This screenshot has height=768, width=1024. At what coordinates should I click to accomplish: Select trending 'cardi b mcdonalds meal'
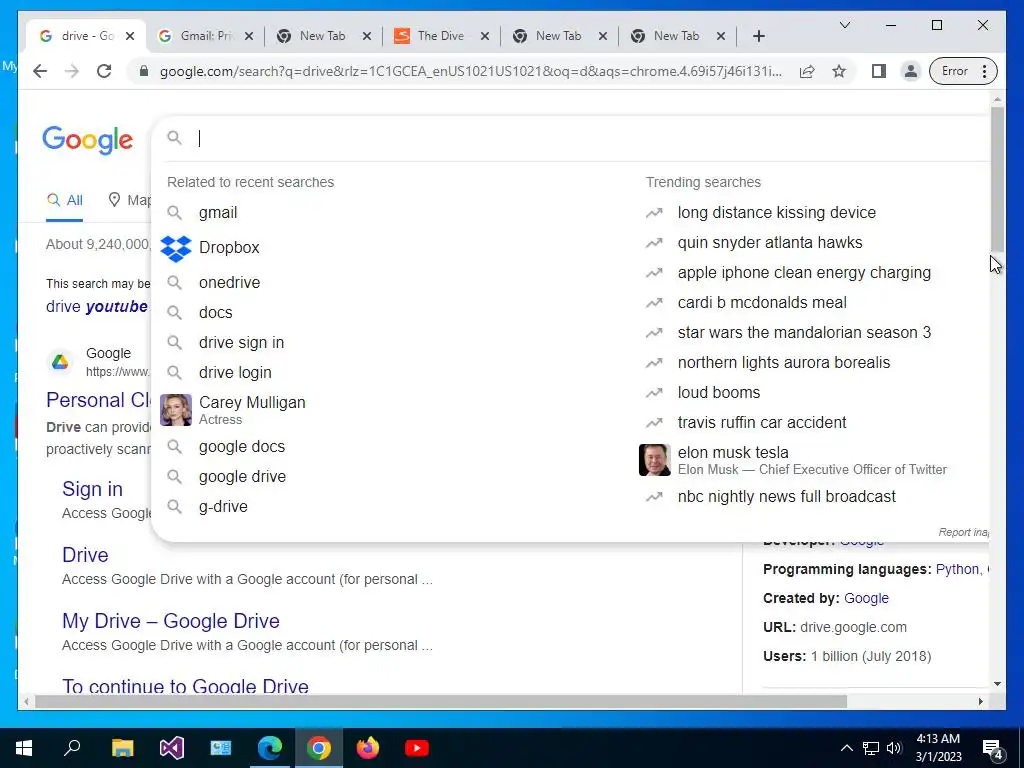[762, 302]
